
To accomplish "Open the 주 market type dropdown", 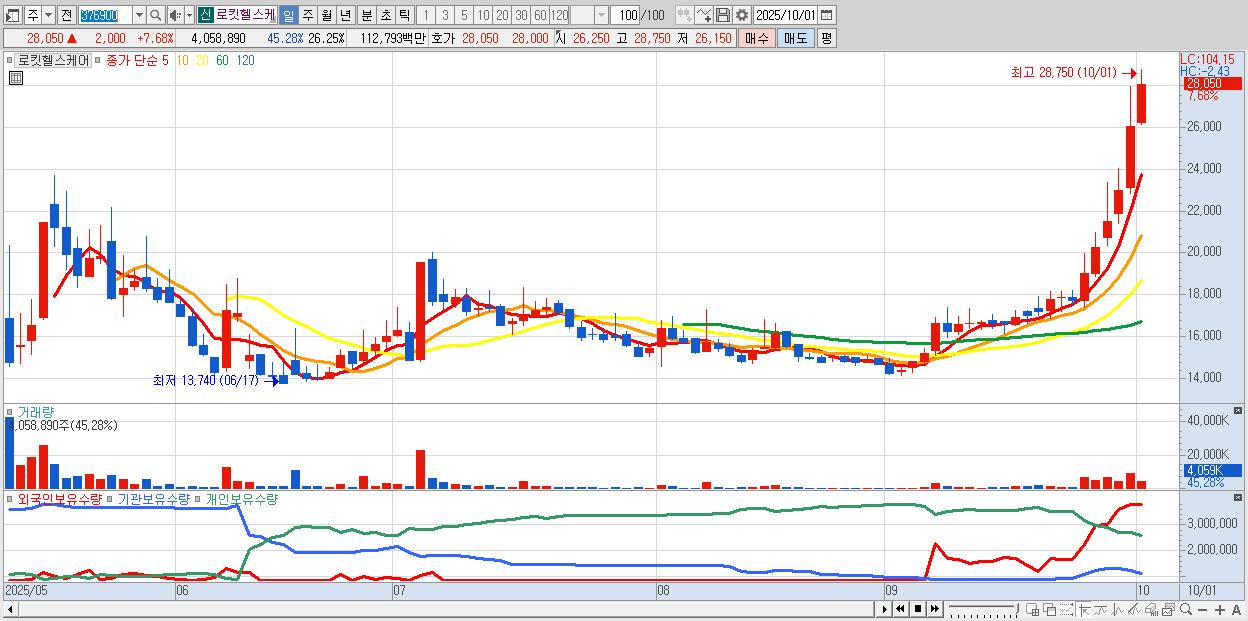I will click(x=48, y=15).
